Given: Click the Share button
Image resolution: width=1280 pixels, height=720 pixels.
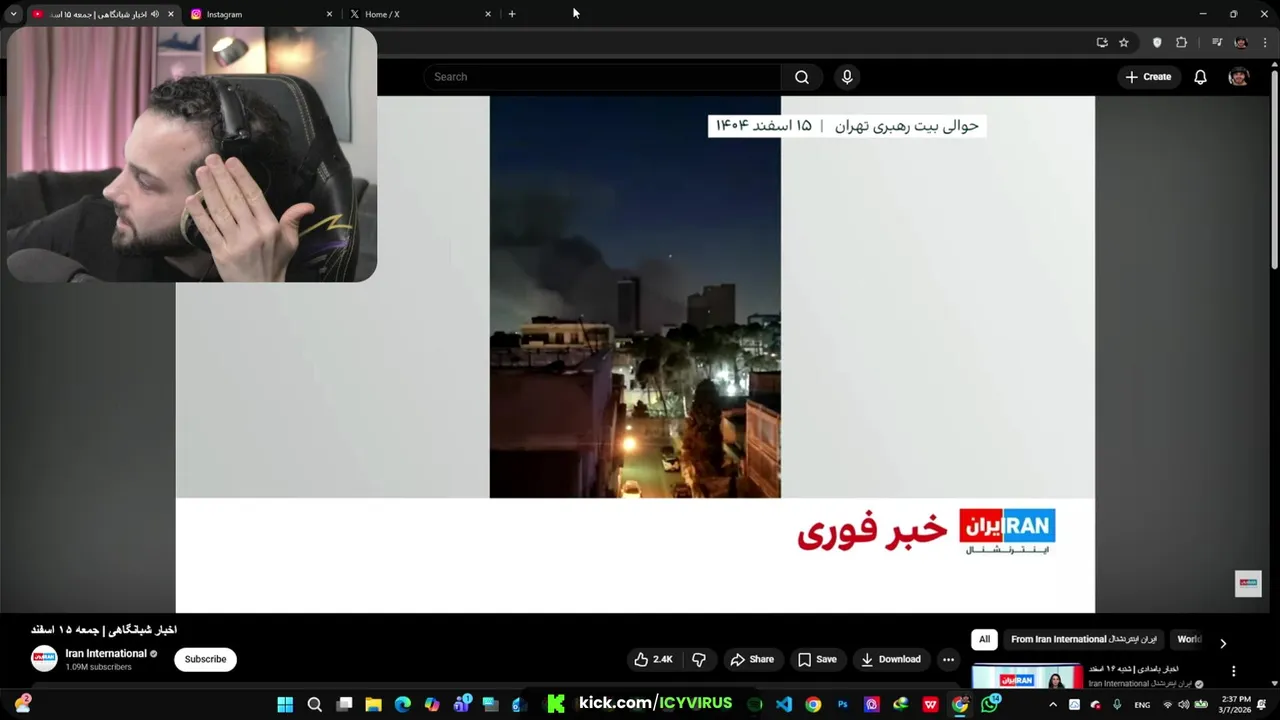Looking at the screenshot, I should (752, 659).
